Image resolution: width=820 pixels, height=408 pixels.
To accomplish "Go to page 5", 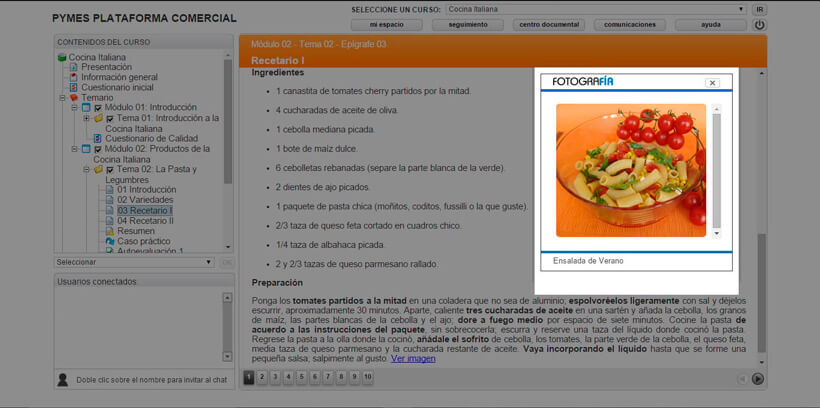I will [302, 377].
